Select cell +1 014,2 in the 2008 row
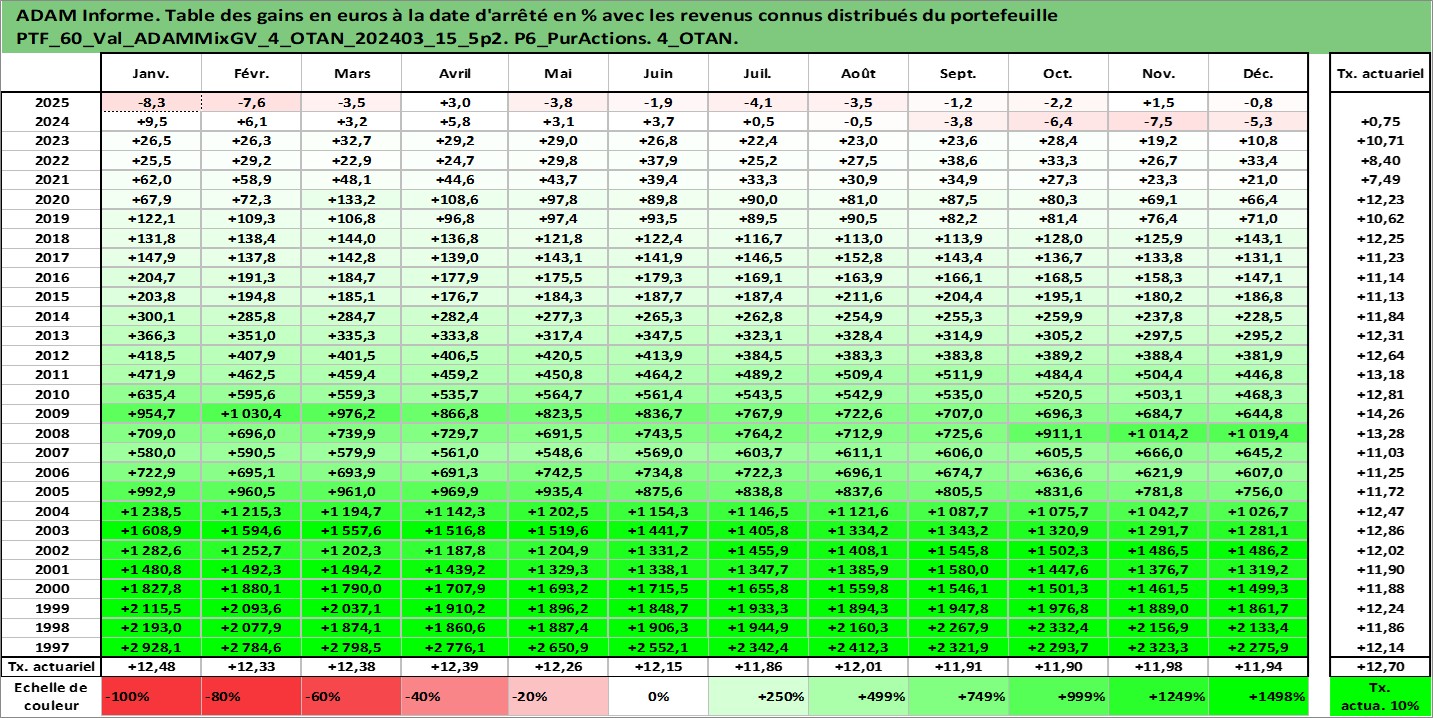Viewport: 1433px width, 718px height. pos(1158,433)
